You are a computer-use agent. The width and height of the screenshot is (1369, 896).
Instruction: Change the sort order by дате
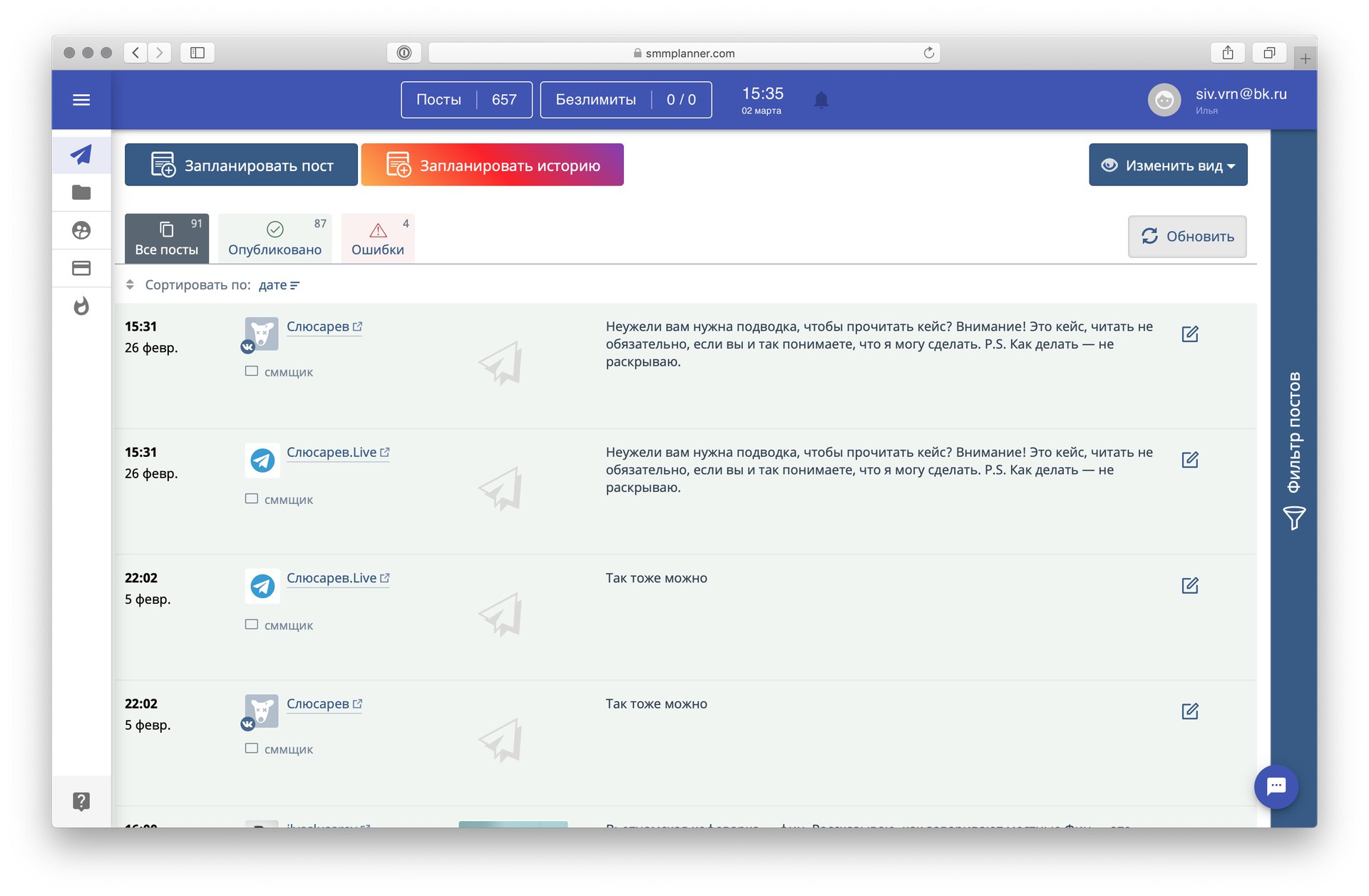[x=279, y=285]
